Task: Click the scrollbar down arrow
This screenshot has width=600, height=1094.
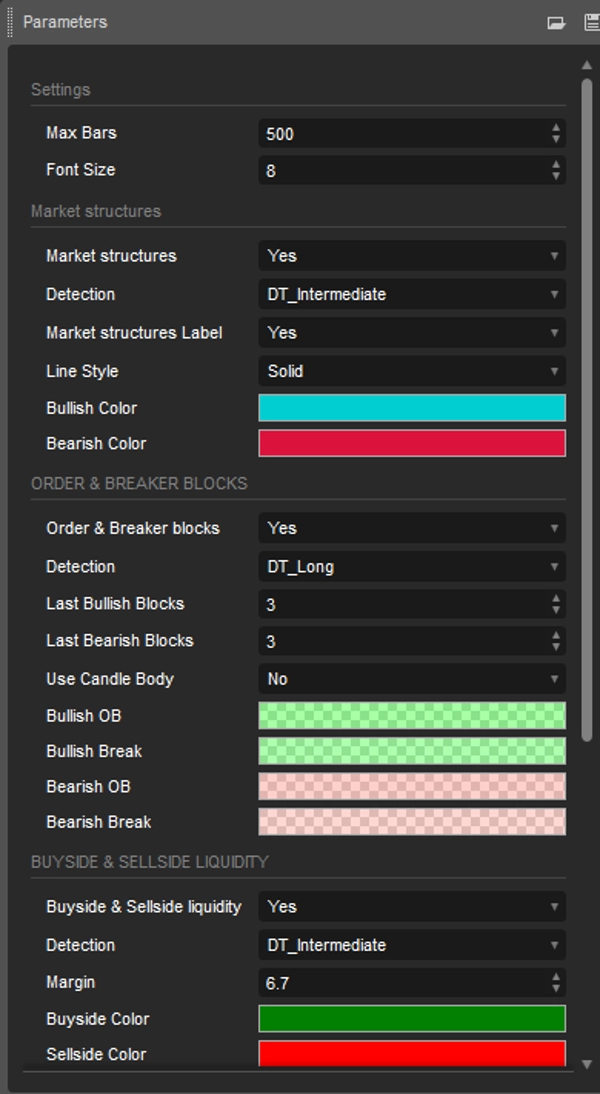Action: (x=588, y=1065)
